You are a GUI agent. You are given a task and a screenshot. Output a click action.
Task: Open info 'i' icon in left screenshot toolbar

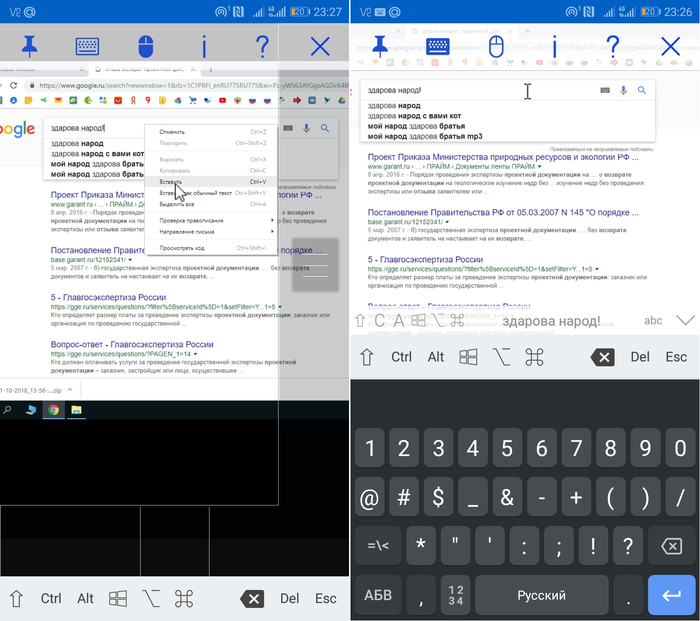coord(204,46)
